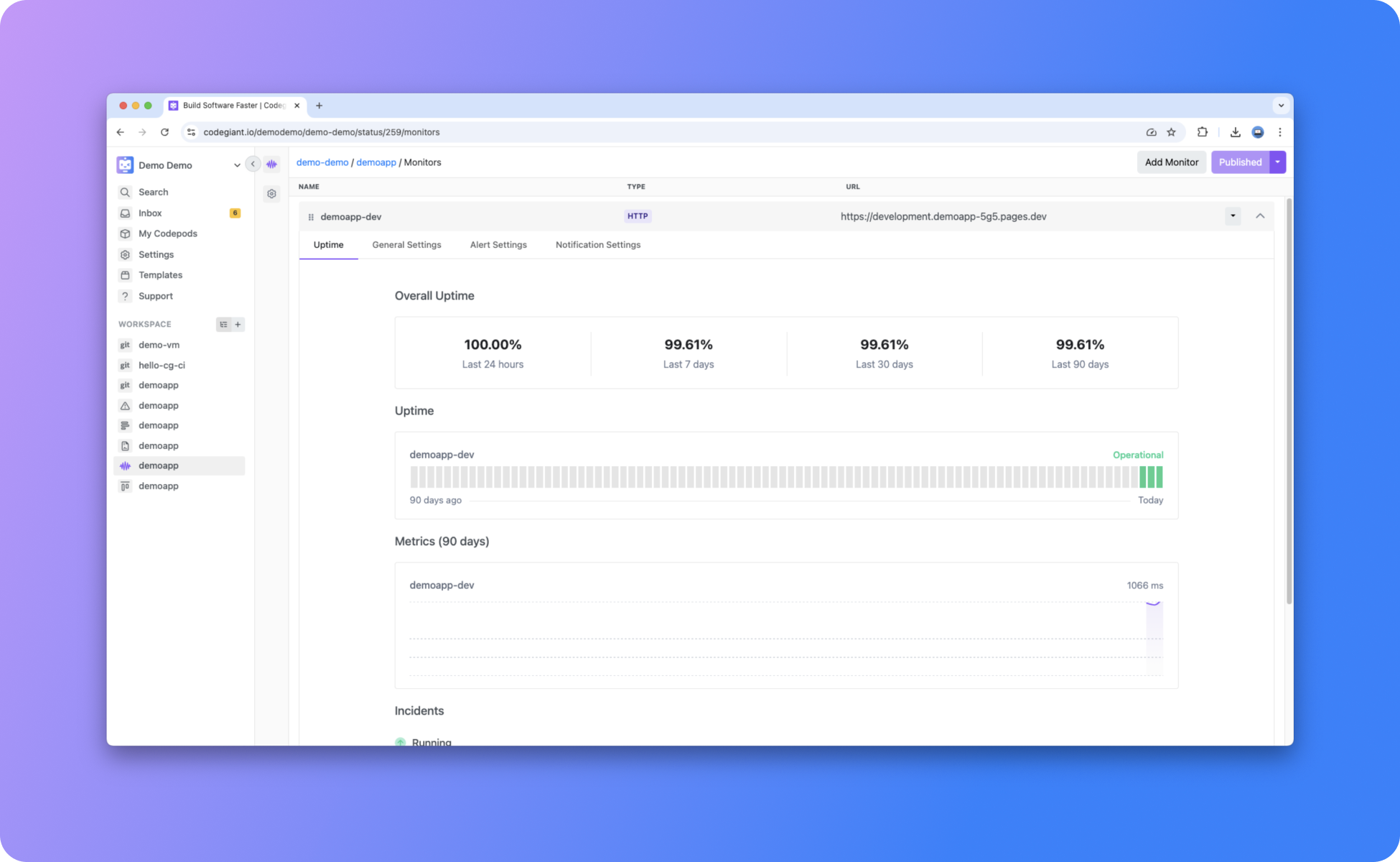Switch to the Alert Settings tab
The height and width of the screenshot is (862, 1400).
tap(498, 245)
